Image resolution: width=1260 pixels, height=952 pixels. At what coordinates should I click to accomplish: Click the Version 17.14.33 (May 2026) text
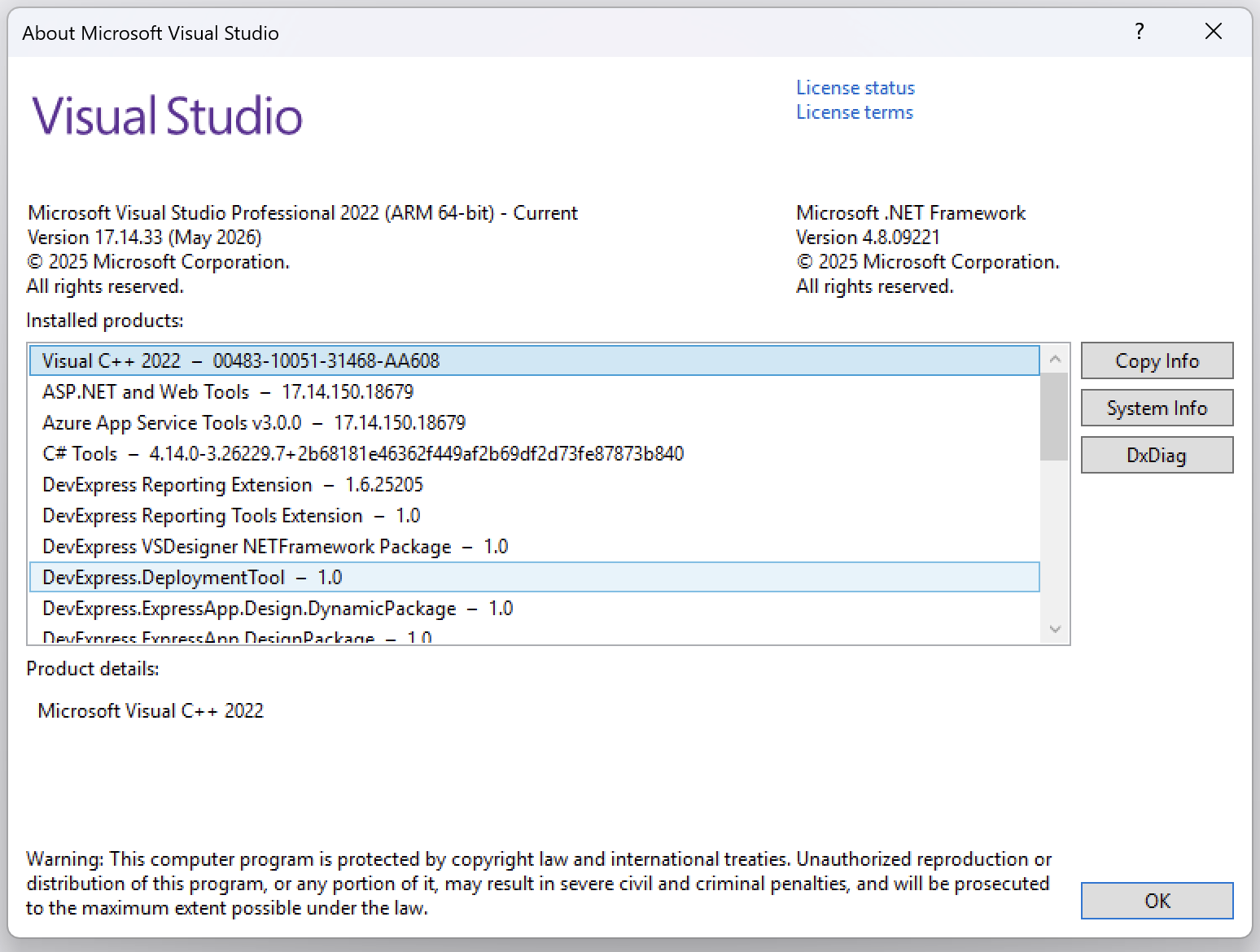(144, 237)
